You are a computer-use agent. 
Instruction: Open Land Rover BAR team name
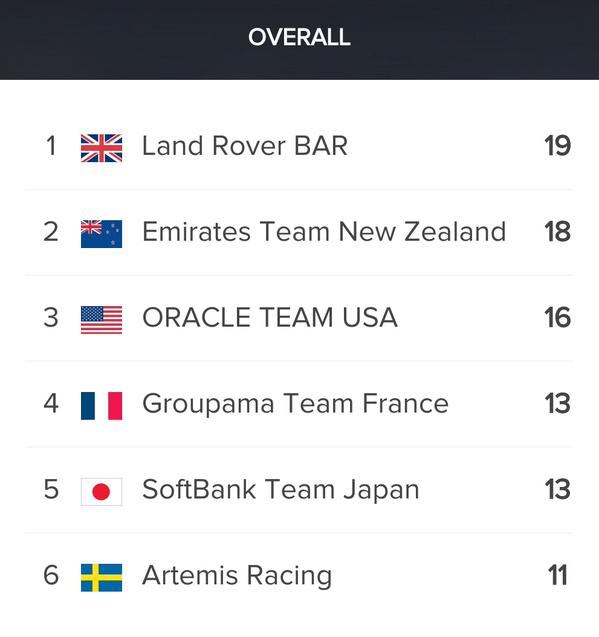click(x=245, y=145)
